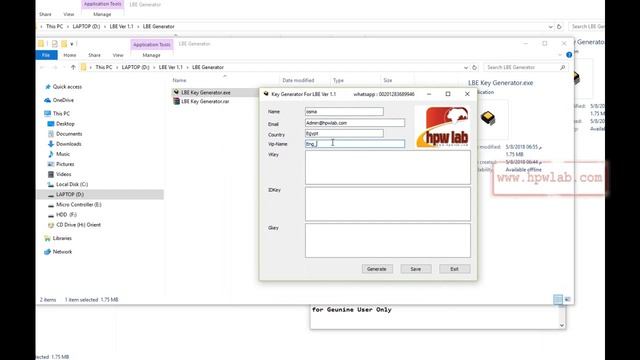Sort files by Date modified column

[x=298, y=80]
